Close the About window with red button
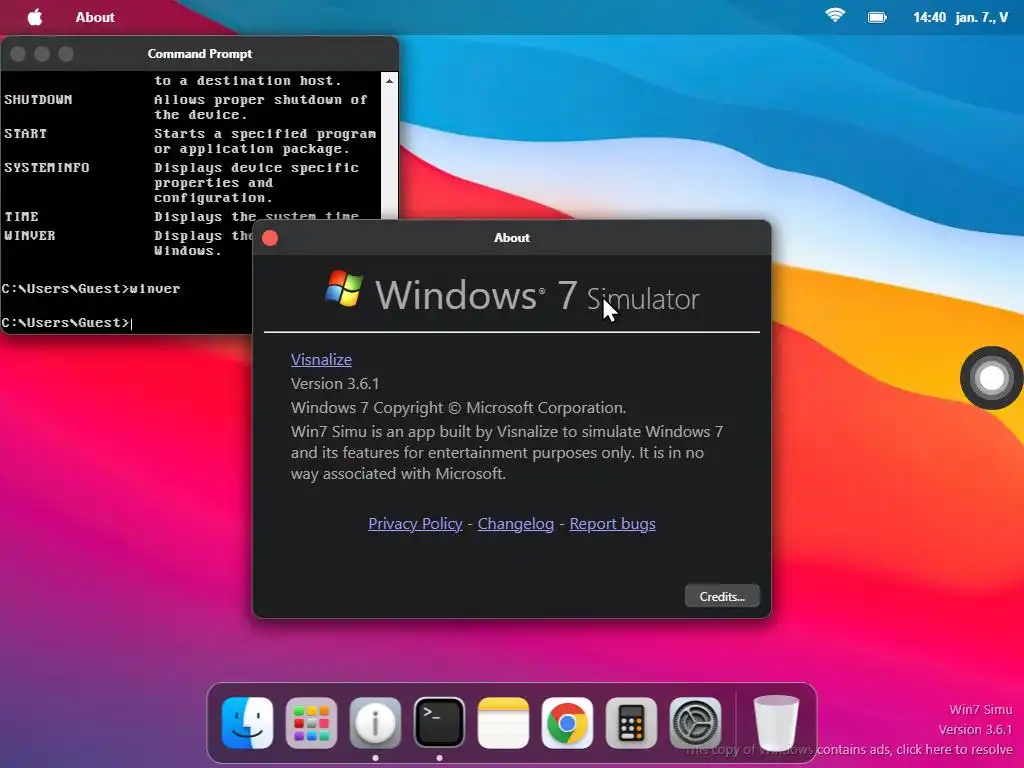 tap(270, 238)
